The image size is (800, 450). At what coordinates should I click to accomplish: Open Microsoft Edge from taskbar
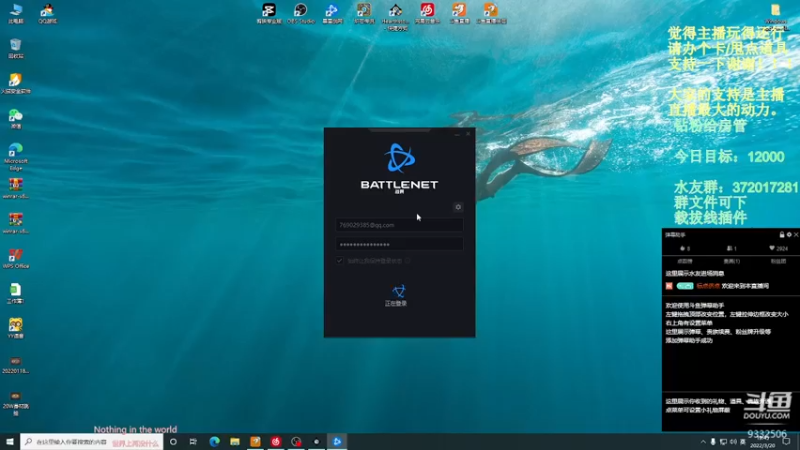(214, 442)
